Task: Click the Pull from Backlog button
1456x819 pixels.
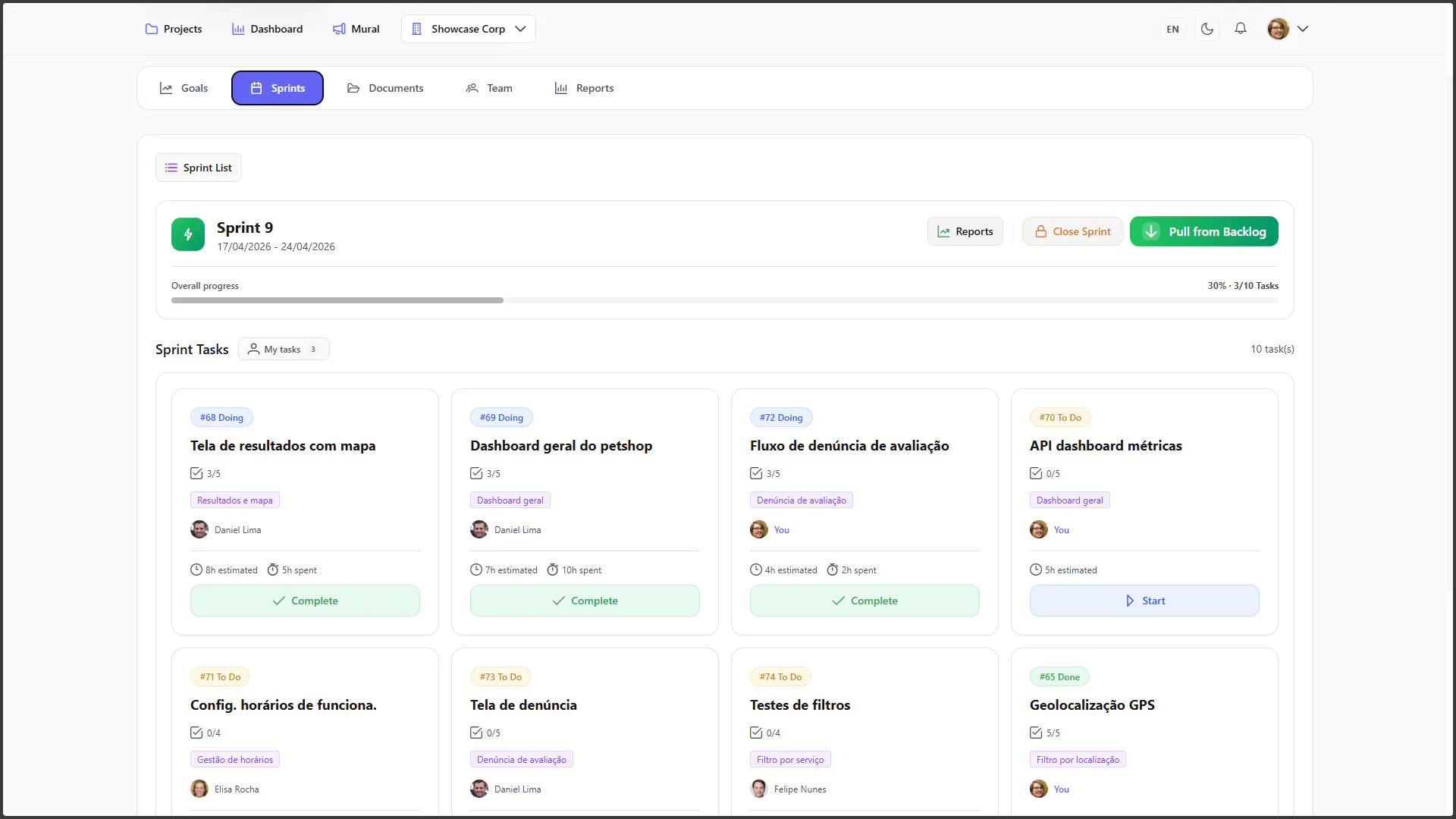Action: tap(1204, 231)
